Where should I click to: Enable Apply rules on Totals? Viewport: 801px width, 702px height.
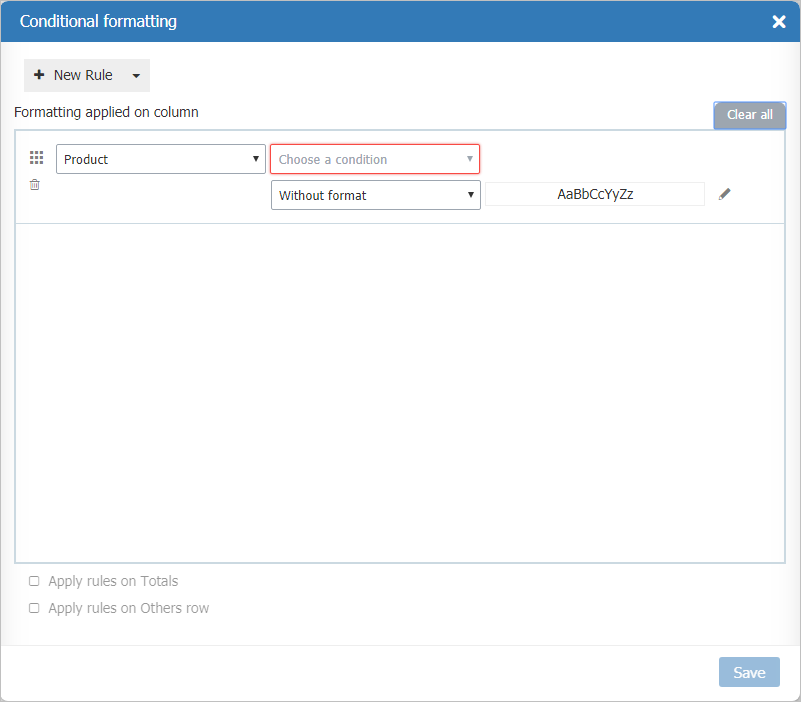pos(33,581)
